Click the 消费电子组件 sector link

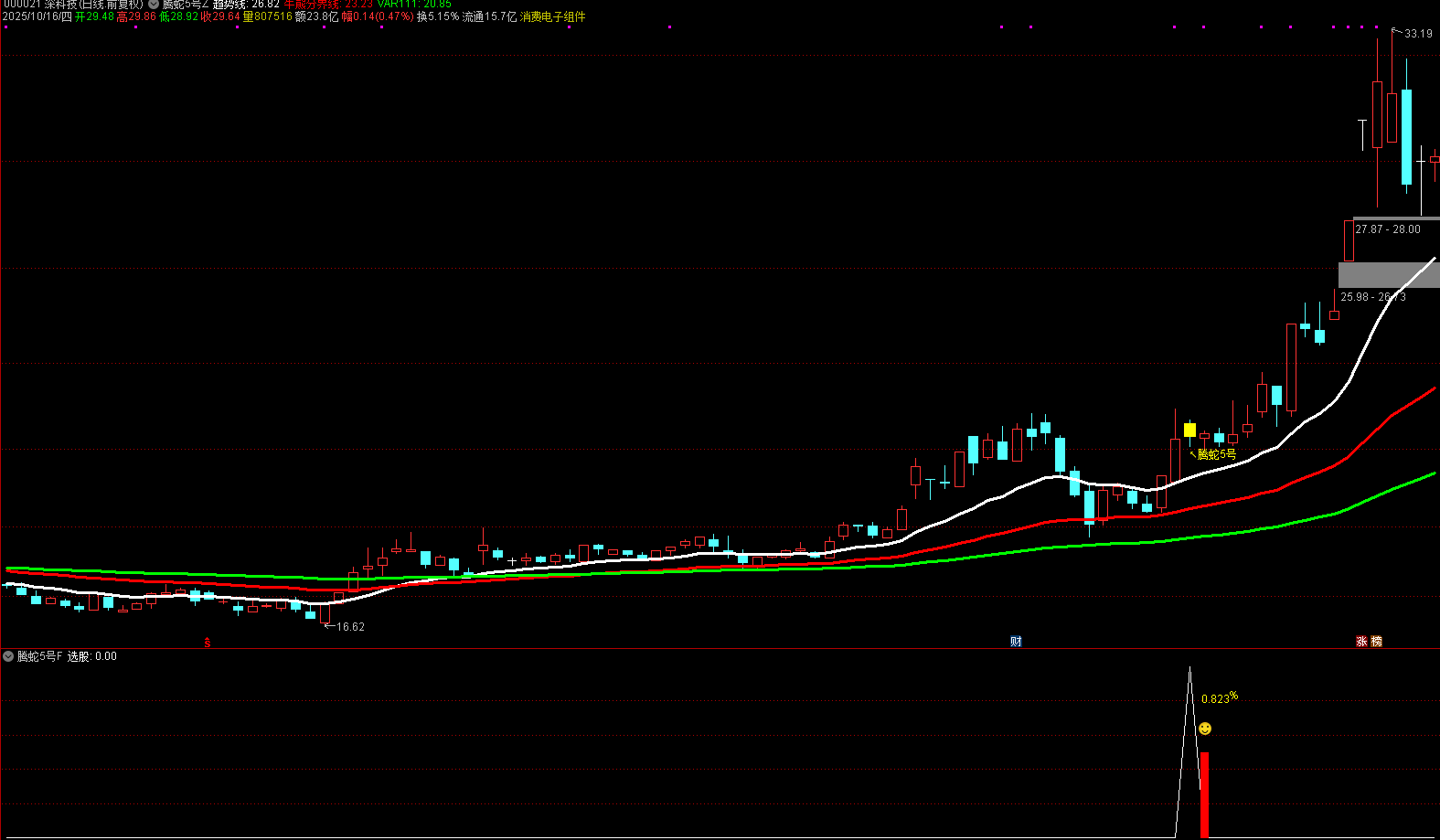click(x=552, y=16)
